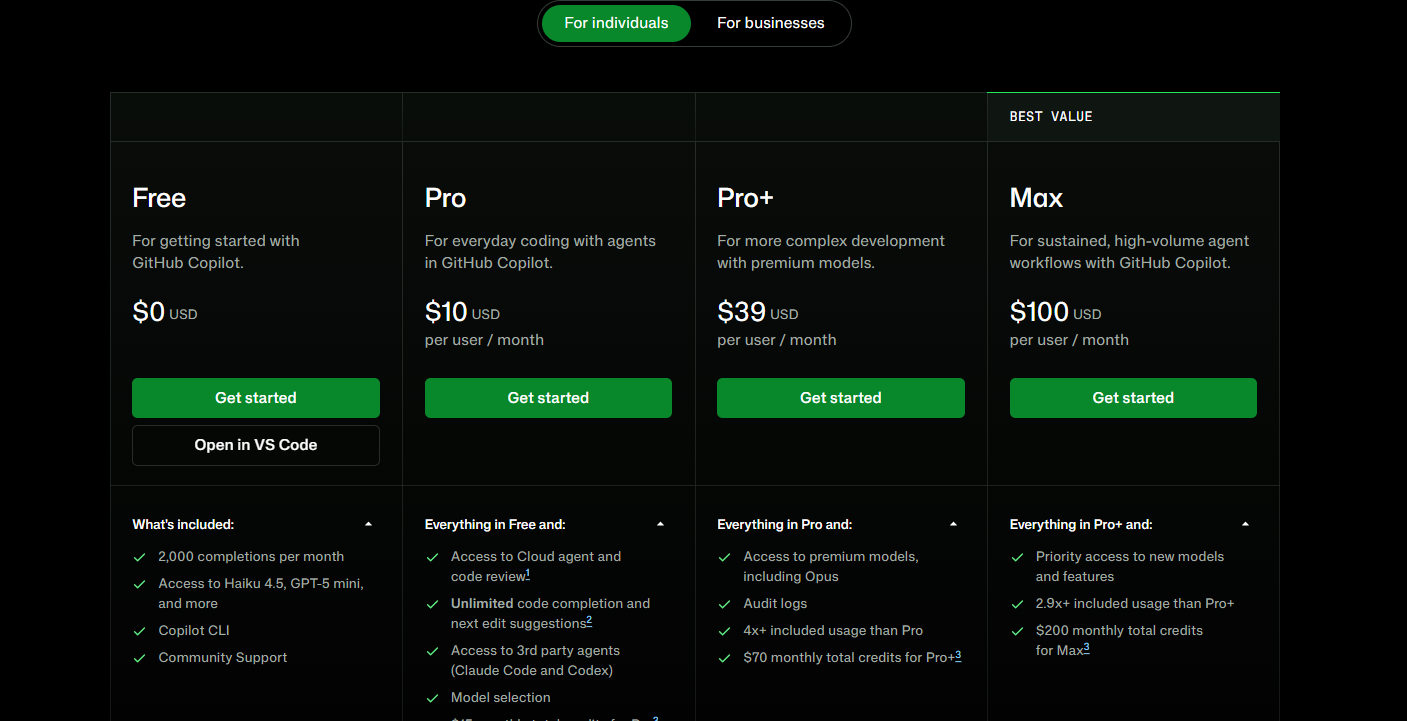This screenshot has width=1407, height=721.
Task: Collapse the Everything in Pro and section
Action: pyautogui.click(x=953, y=524)
